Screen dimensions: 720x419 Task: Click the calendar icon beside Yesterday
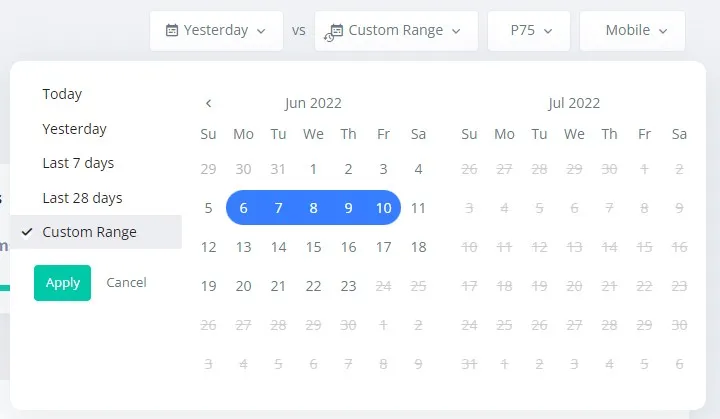172,31
